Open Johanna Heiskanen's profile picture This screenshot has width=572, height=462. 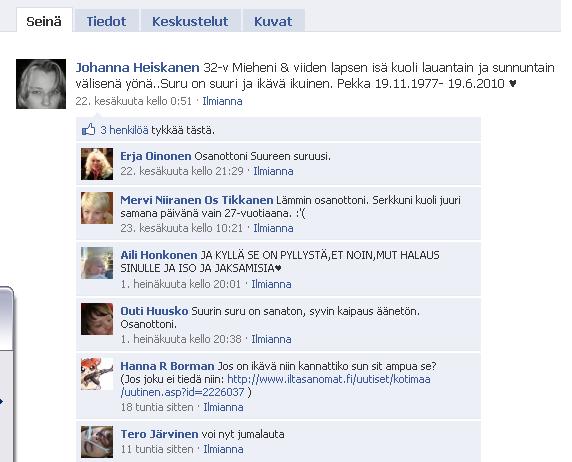(41, 84)
